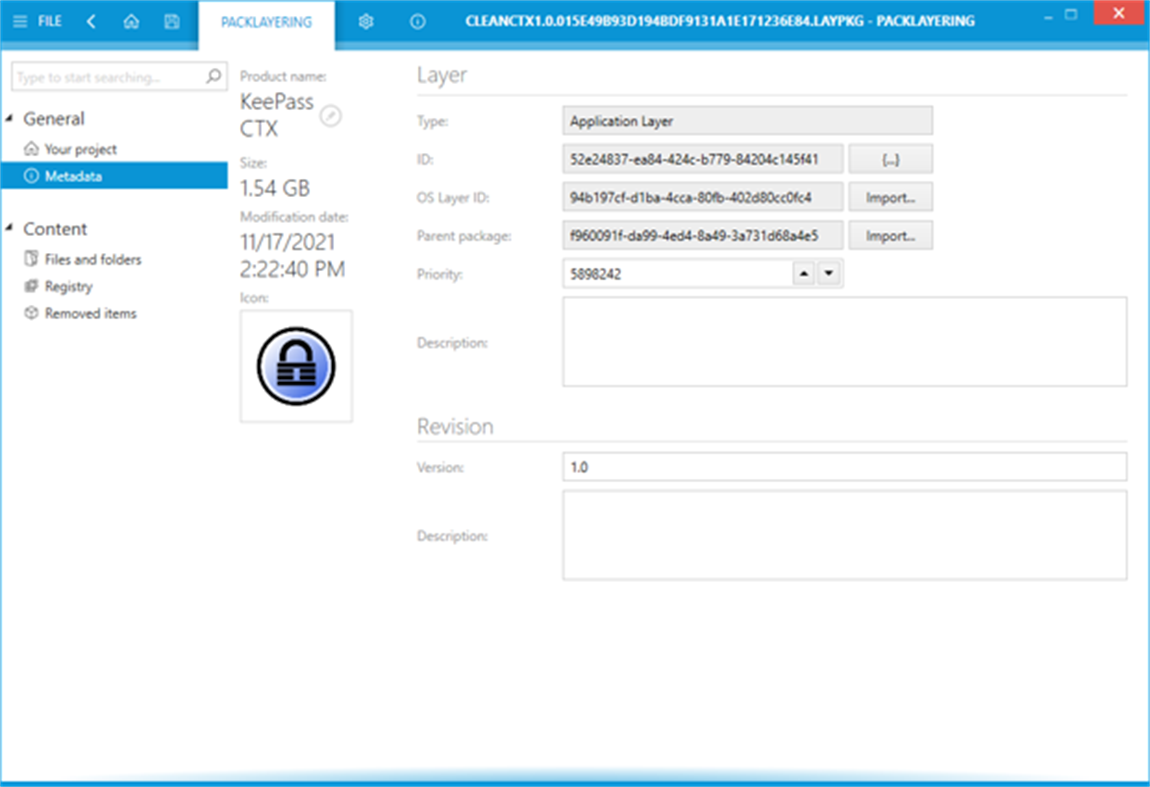Open the info icon in the title bar

click(417, 21)
